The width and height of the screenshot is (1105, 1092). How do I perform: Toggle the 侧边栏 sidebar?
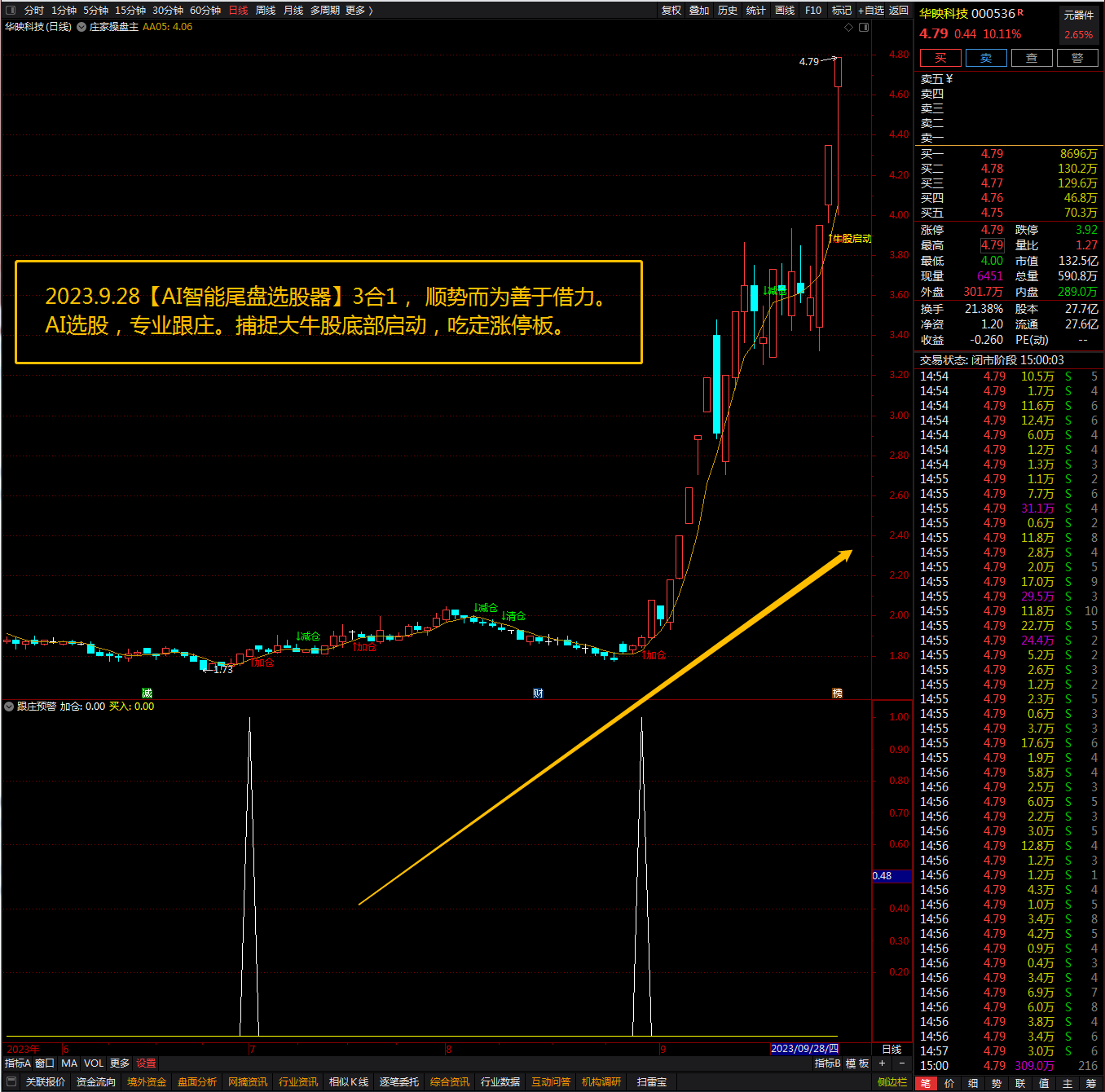(x=892, y=1082)
